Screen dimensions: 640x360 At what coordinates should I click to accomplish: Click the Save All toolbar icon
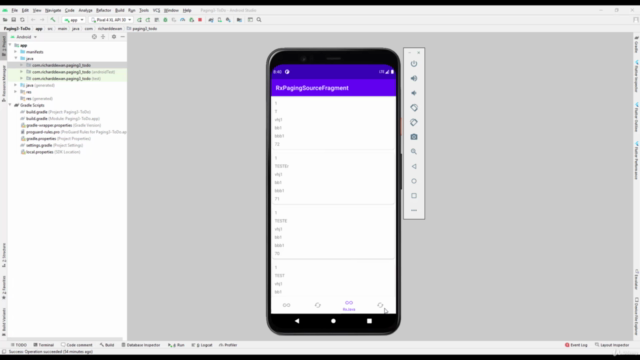click(x=13, y=20)
